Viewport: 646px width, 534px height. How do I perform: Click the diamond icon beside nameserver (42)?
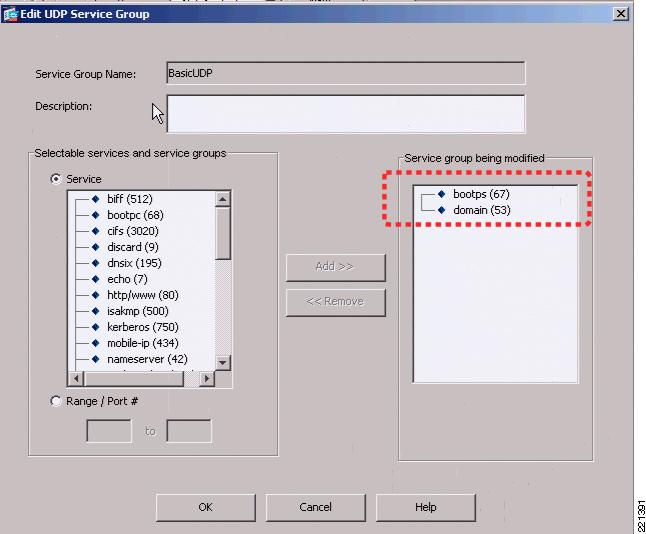[96, 359]
